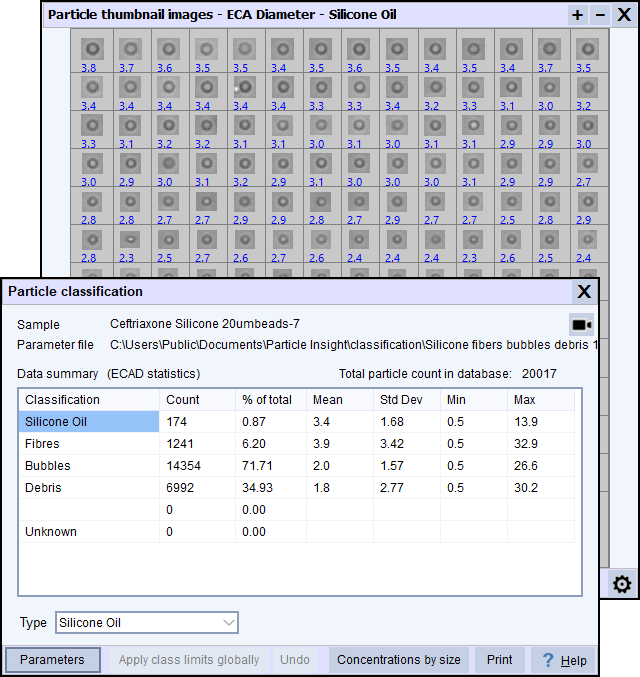Open settings gear in thumbnail images window
Image resolution: width=640 pixels, height=677 pixels.
622,584
